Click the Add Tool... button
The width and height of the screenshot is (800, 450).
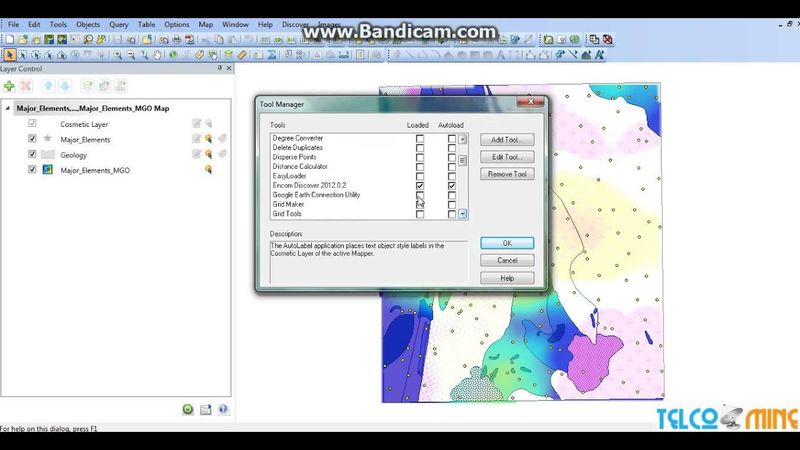point(507,139)
